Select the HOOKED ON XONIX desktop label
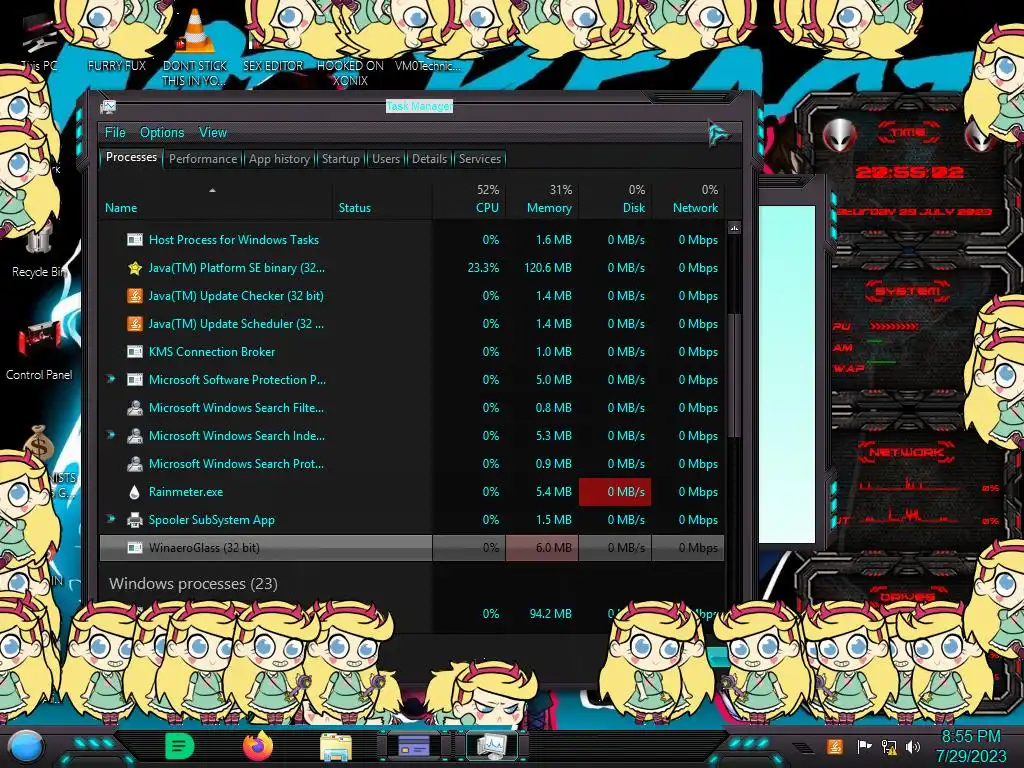This screenshot has height=768, width=1024. pyautogui.click(x=350, y=73)
